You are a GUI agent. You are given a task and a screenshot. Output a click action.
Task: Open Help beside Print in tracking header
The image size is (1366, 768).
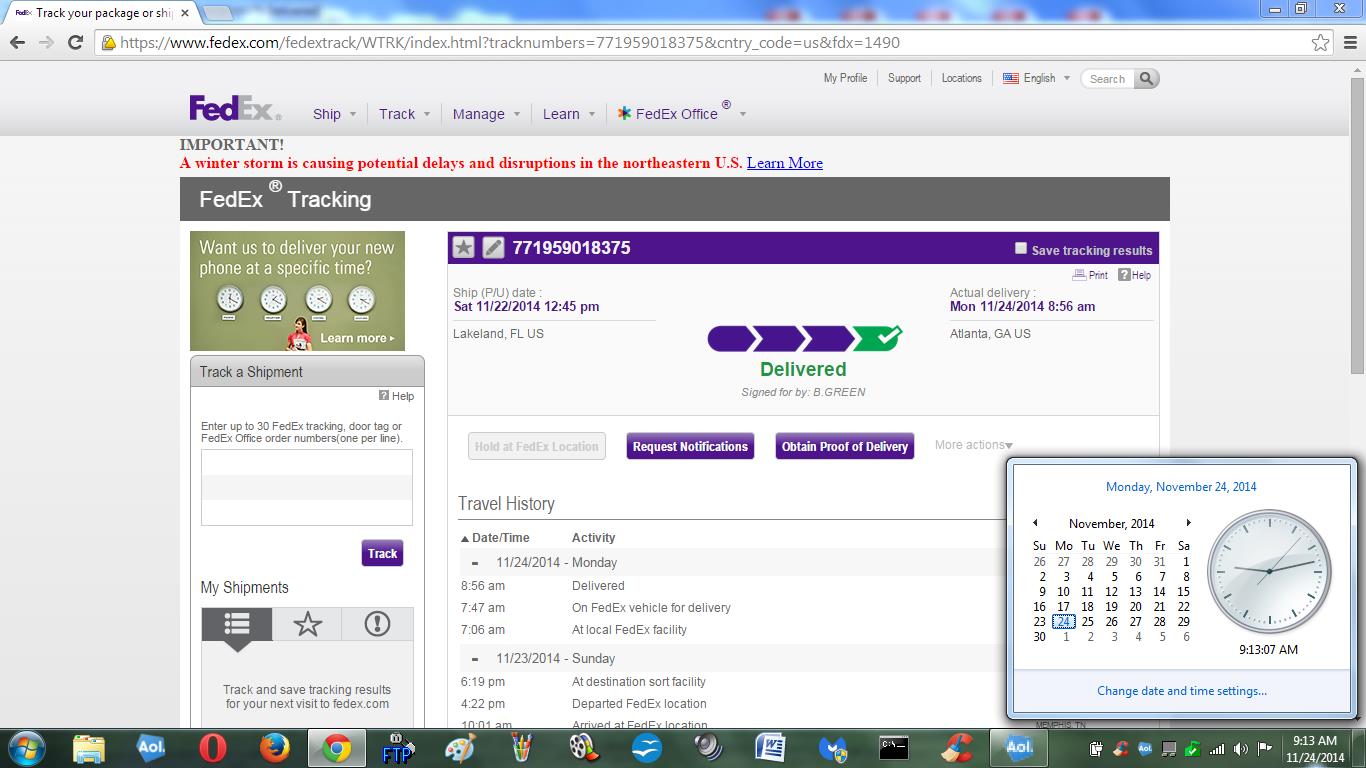coord(1134,275)
